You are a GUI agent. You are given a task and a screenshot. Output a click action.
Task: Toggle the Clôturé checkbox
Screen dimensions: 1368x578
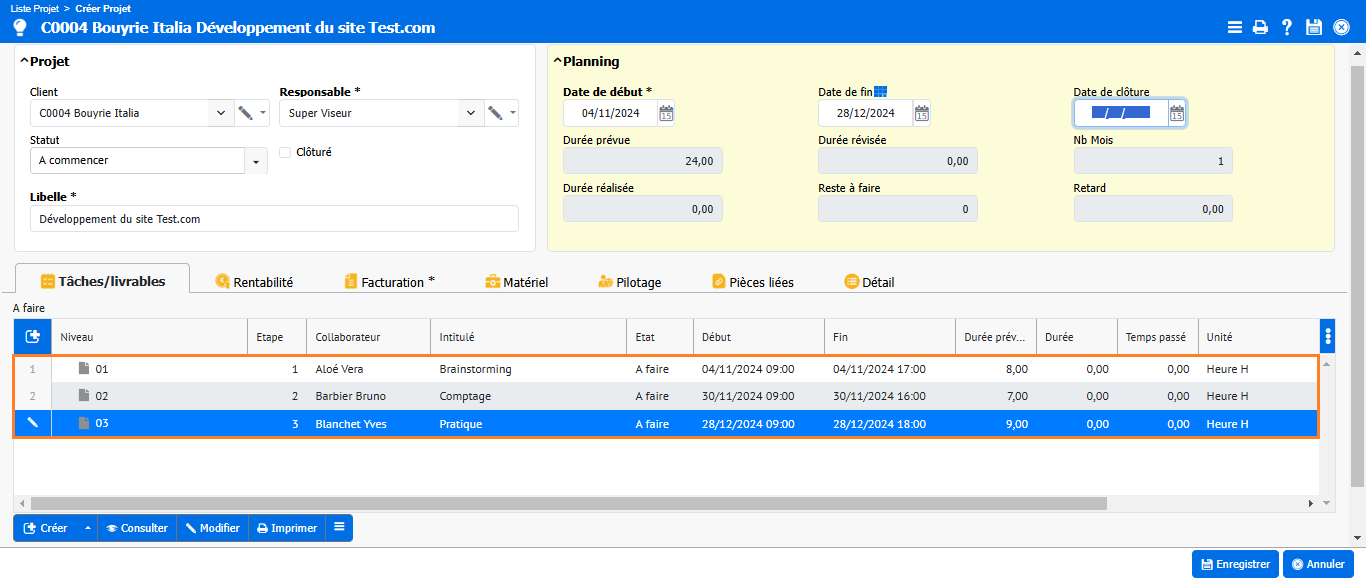[x=285, y=153]
